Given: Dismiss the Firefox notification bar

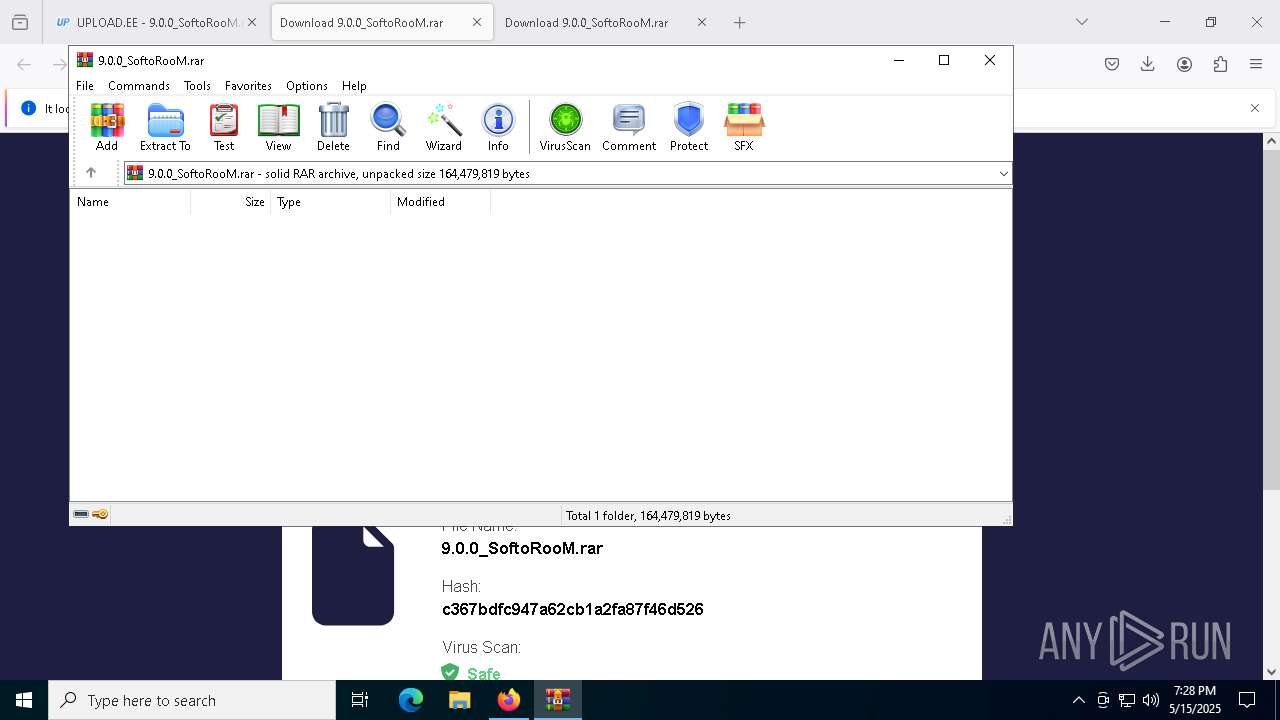Looking at the screenshot, I should point(1255,108).
